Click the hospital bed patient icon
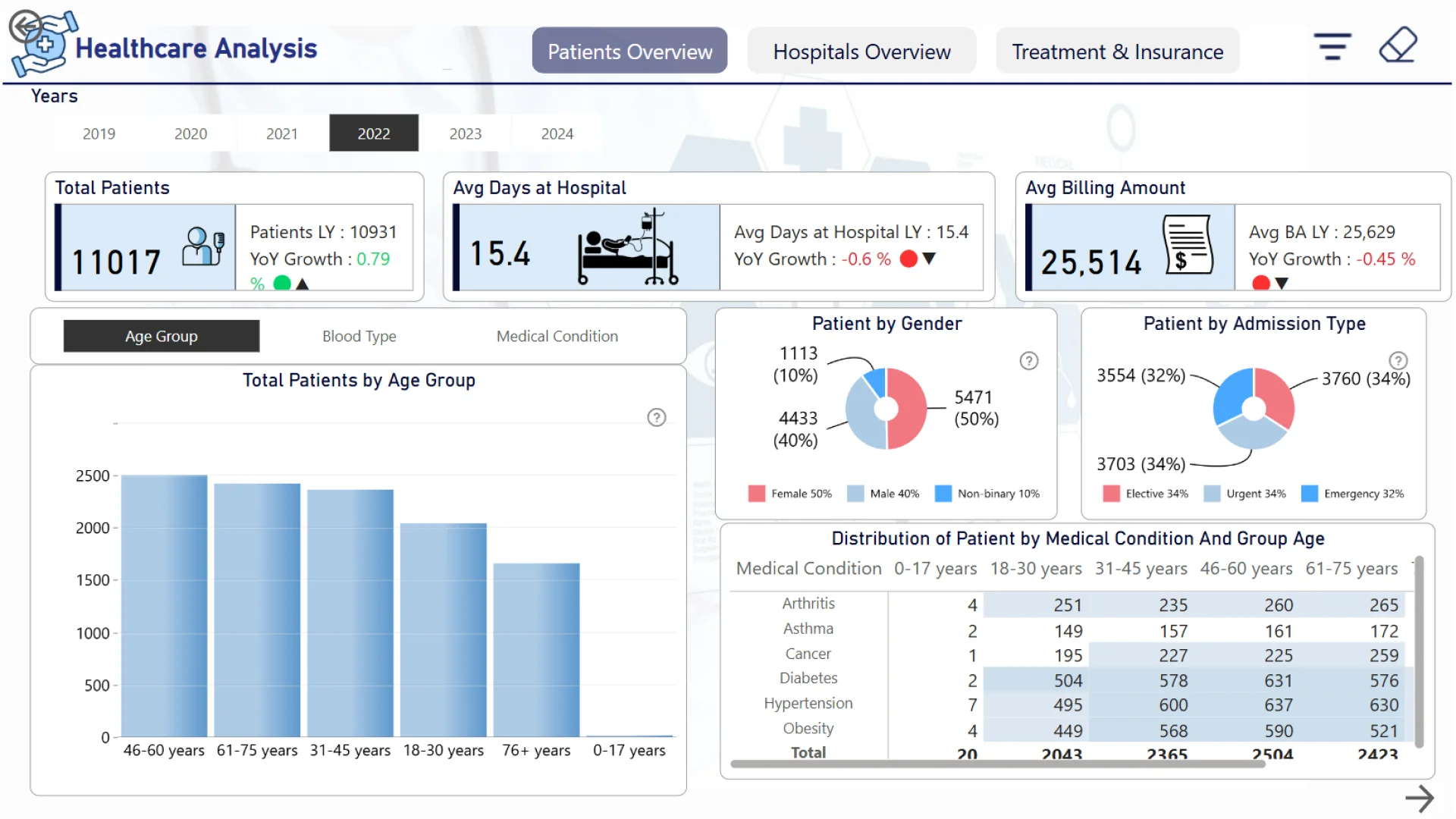Screen dimensions: 1456x819 tap(626, 248)
